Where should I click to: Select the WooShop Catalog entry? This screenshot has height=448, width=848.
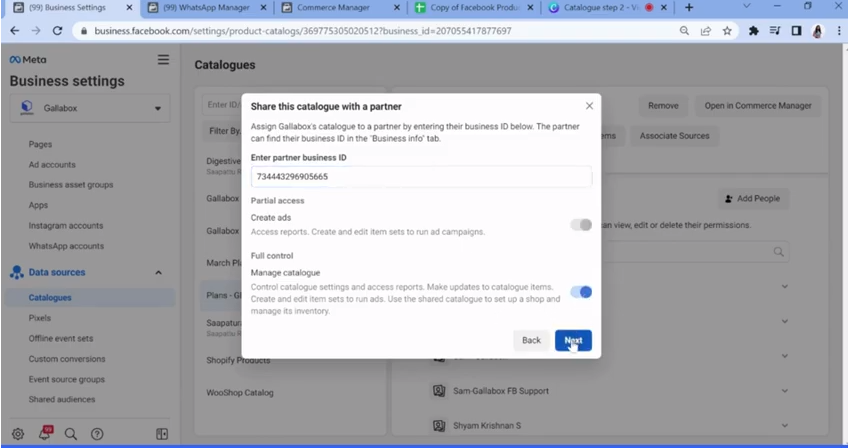click(240, 393)
